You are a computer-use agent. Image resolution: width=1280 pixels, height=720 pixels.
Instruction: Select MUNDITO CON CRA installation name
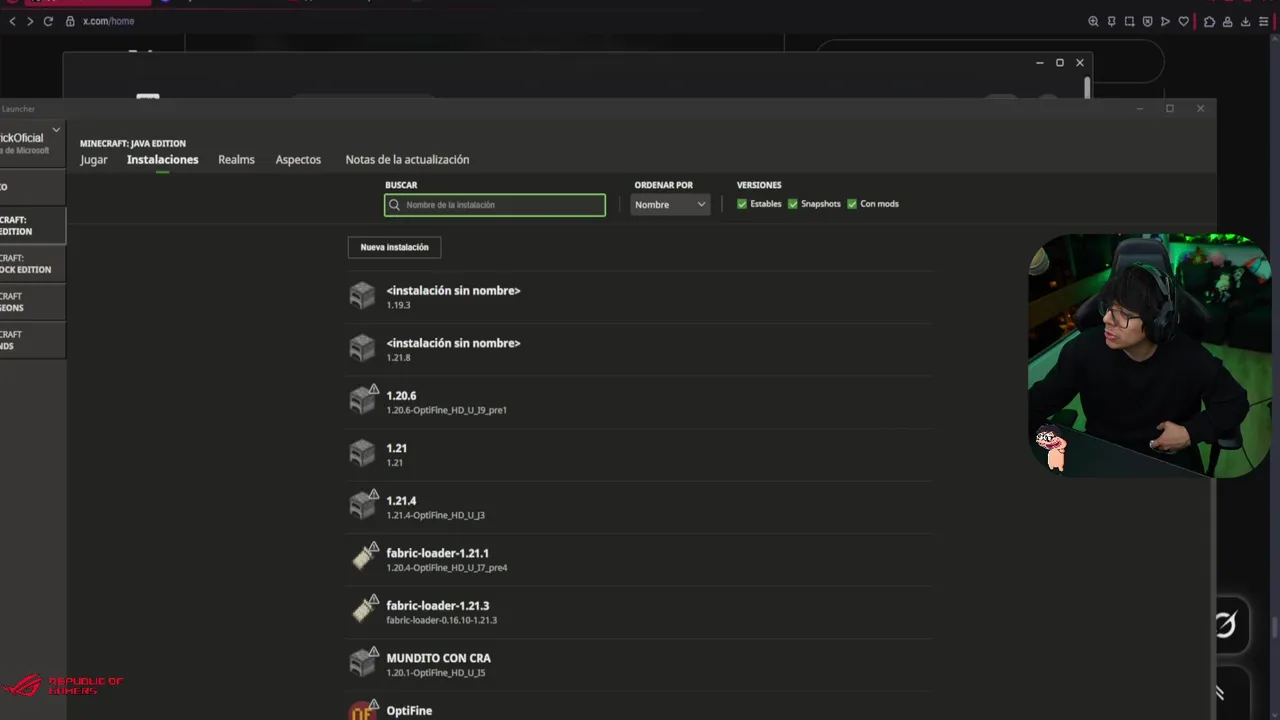click(438, 658)
